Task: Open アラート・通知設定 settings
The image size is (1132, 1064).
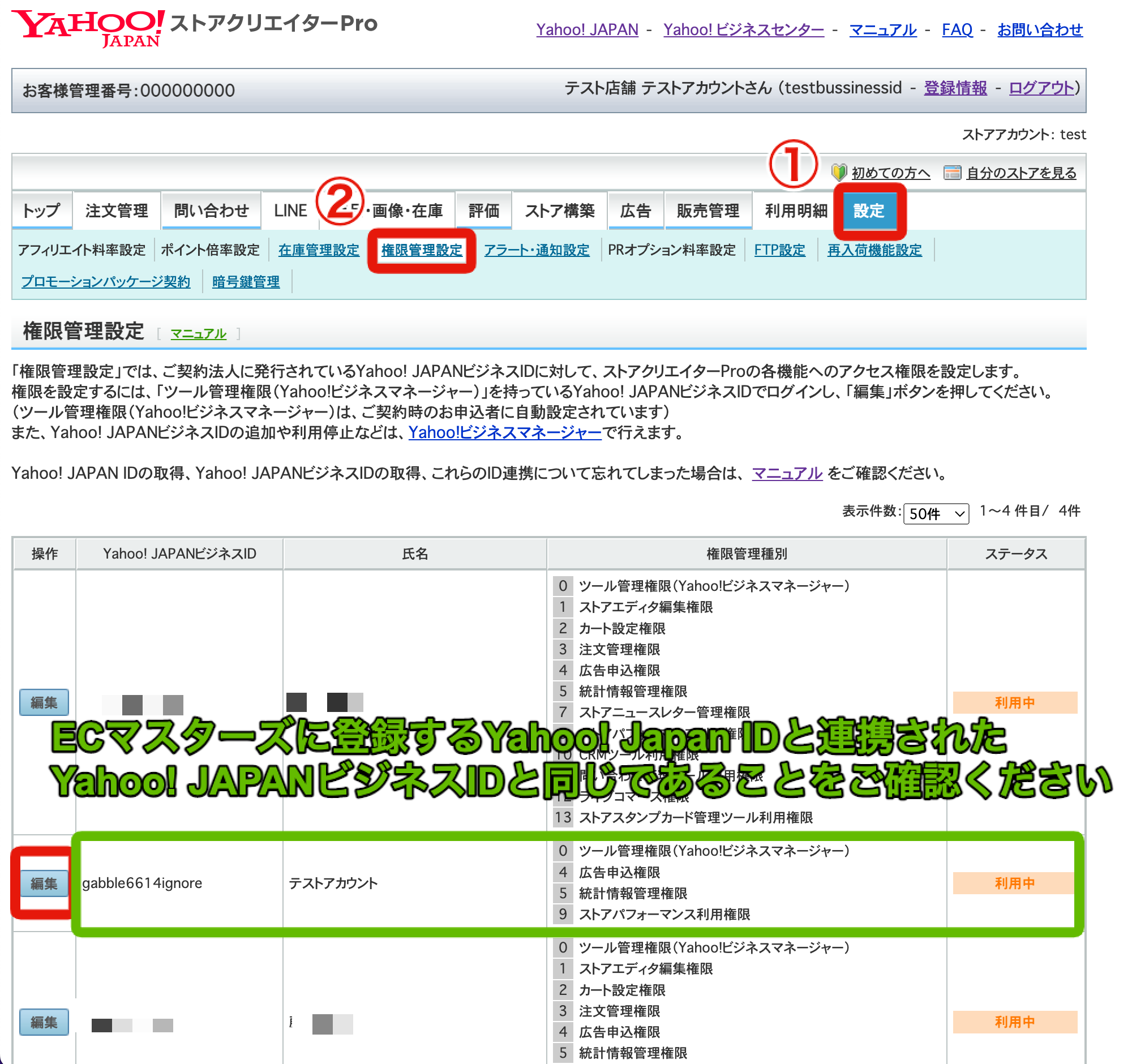Action: (x=537, y=250)
